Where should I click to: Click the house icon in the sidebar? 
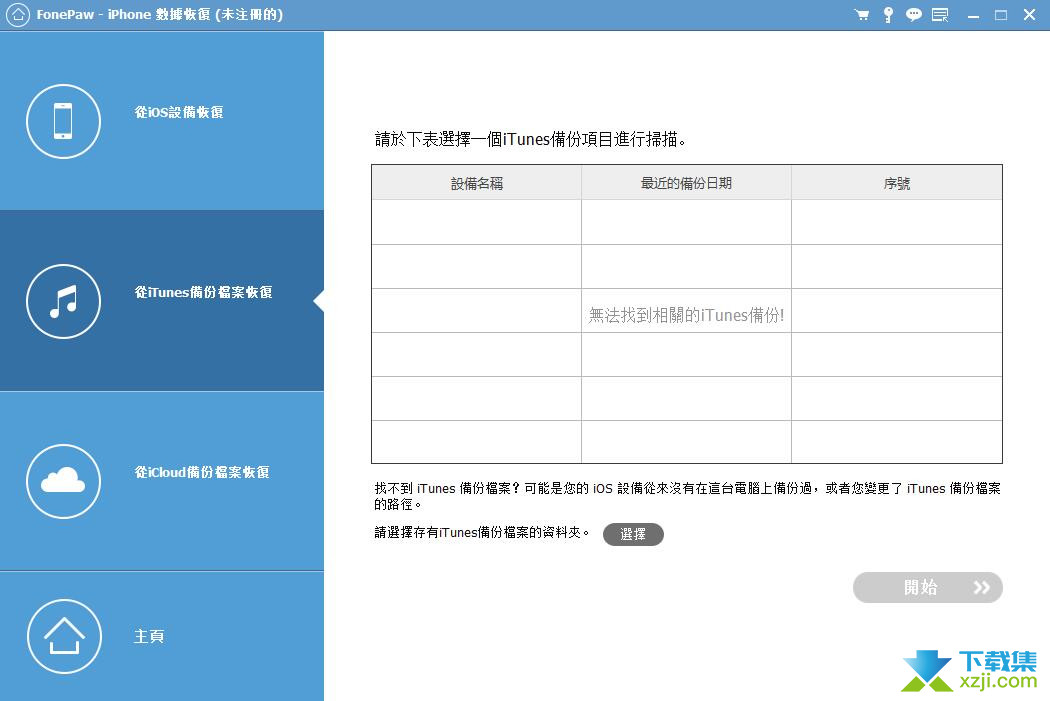[64, 636]
